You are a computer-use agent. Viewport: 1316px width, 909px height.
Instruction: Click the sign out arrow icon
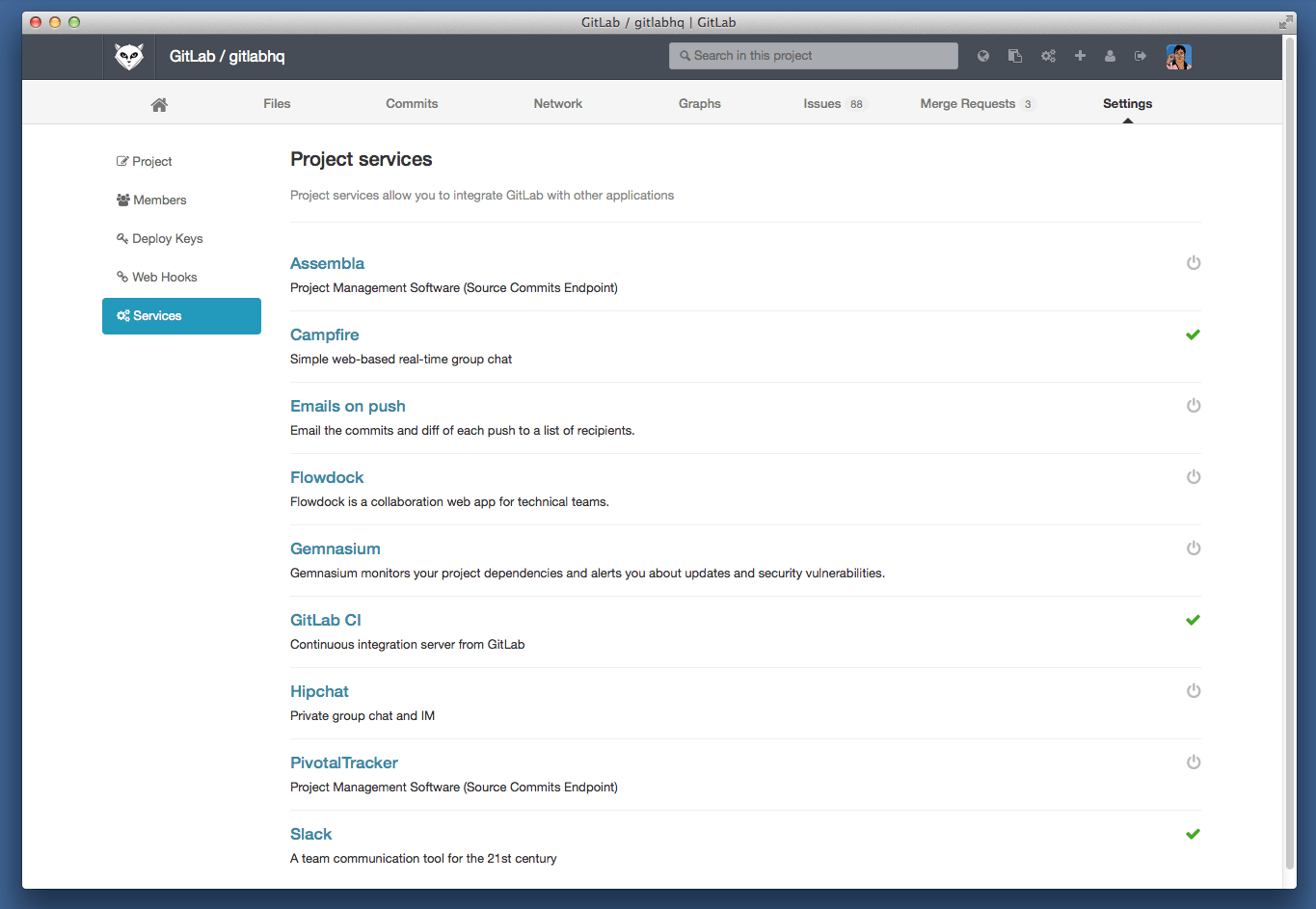pos(1141,56)
